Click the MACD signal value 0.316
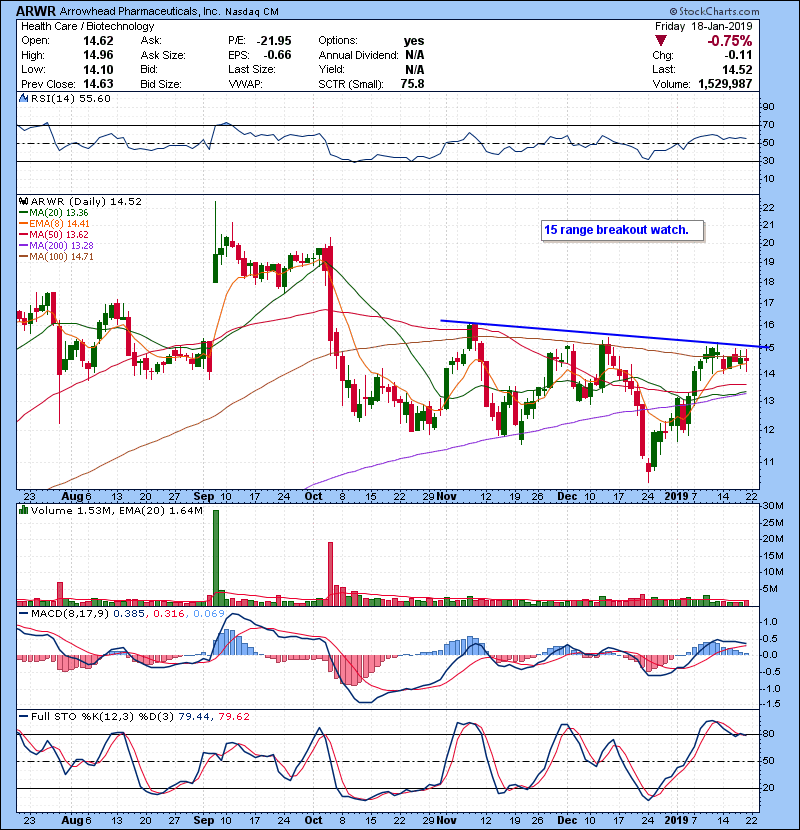Viewport: 800px width, 830px height. tap(169, 613)
